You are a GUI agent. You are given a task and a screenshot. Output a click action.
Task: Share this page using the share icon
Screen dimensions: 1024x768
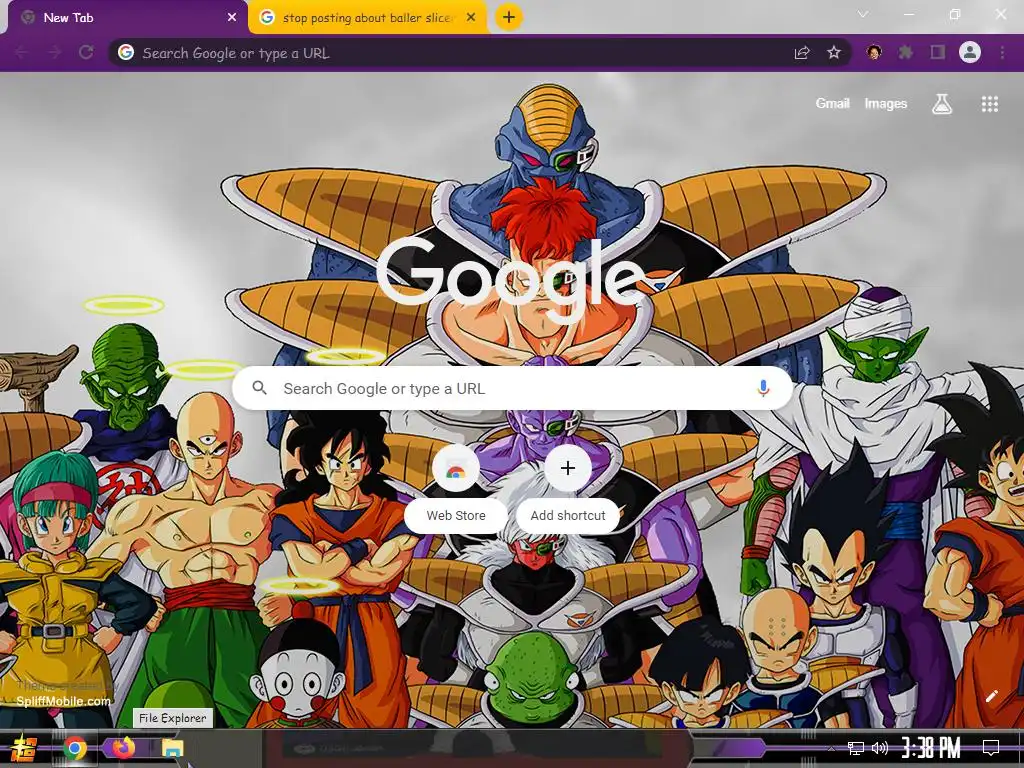(x=802, y=53)
